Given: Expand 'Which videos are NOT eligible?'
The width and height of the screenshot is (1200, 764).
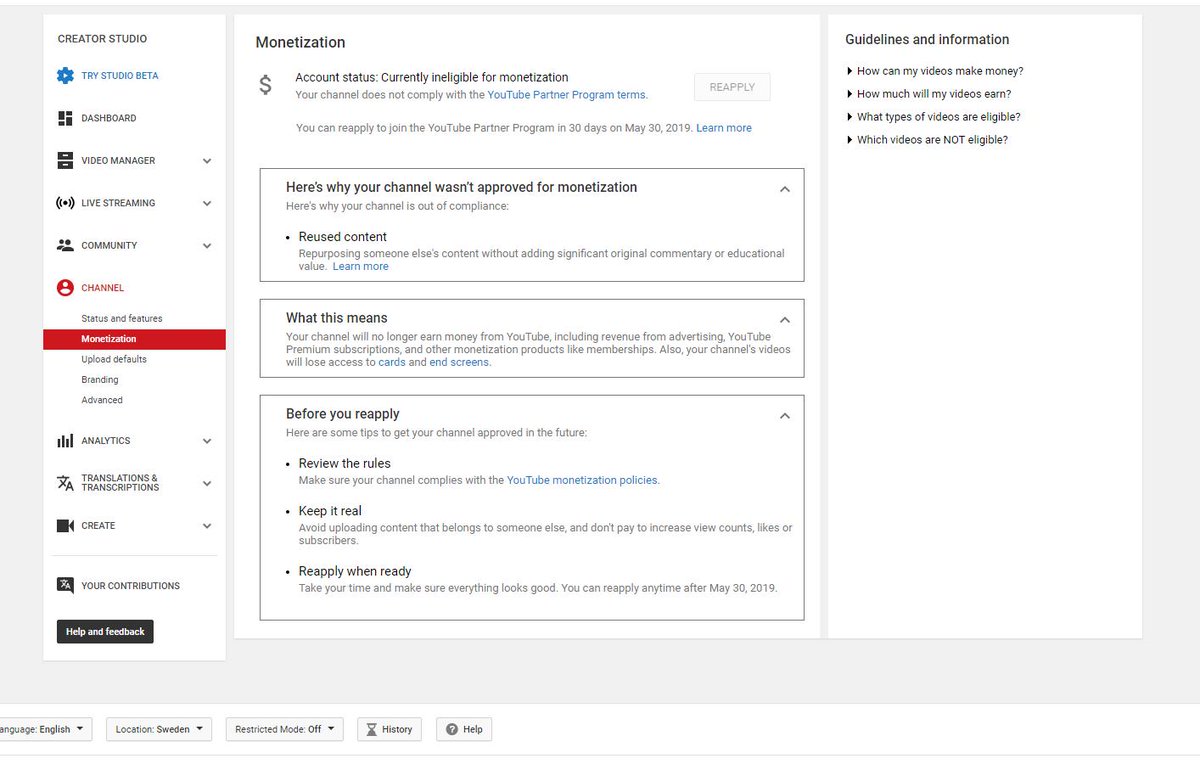Looking at the screenshot, I should pyautogui.click(x=927, y=140).
